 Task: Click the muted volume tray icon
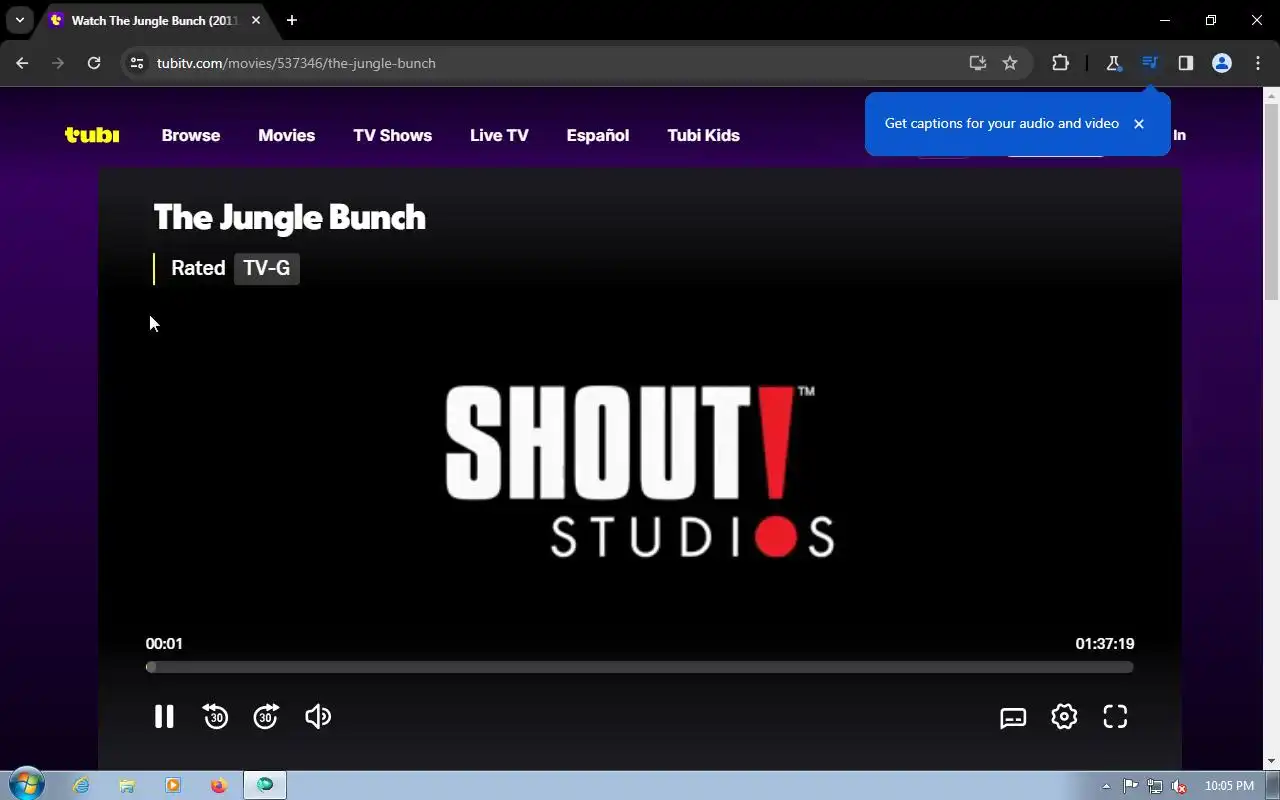(1179, 786)
